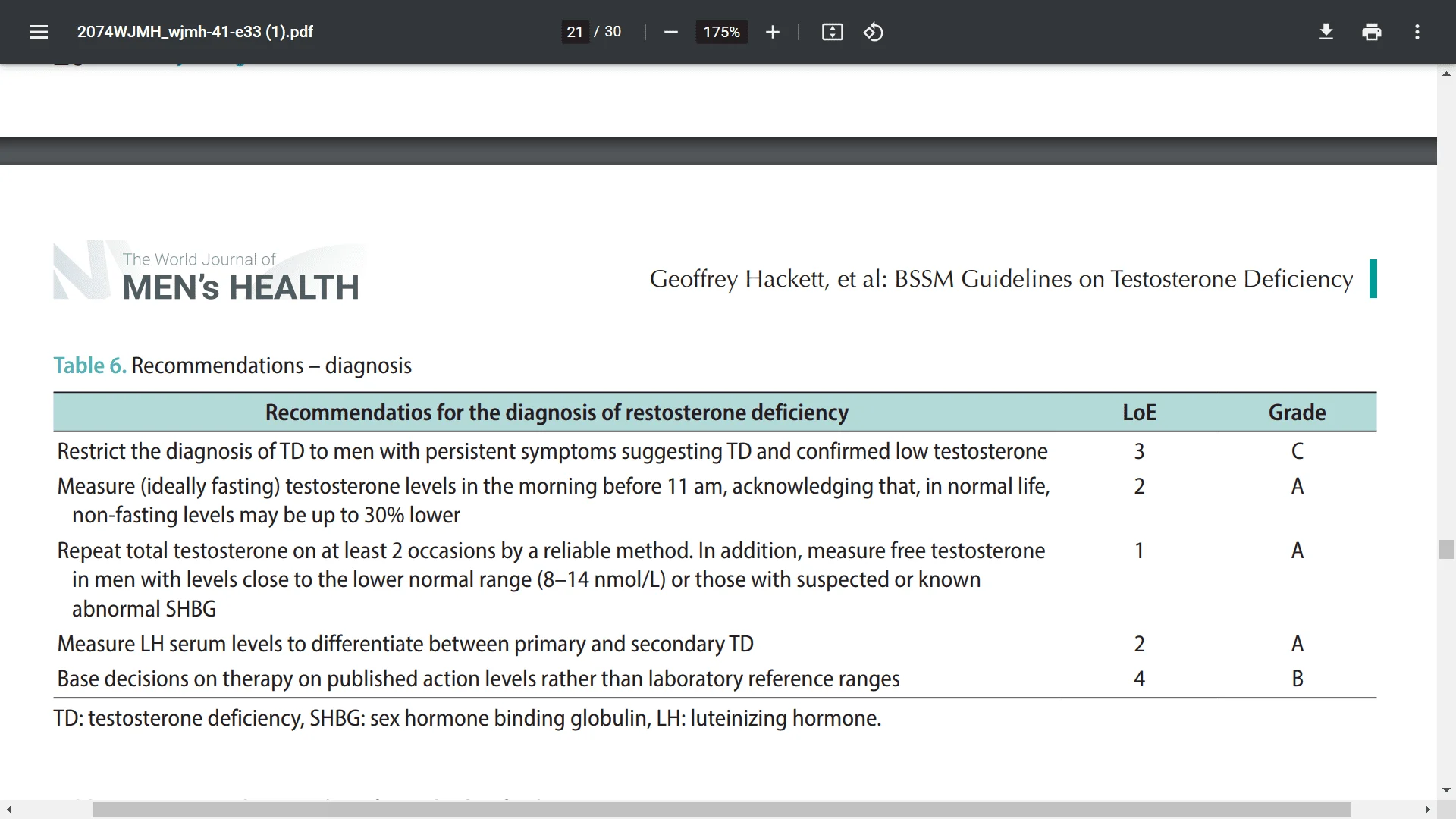Click LoE value "4" in the last row
The width and height of the screenshot is (1456, 819).
pos(1139,679)
